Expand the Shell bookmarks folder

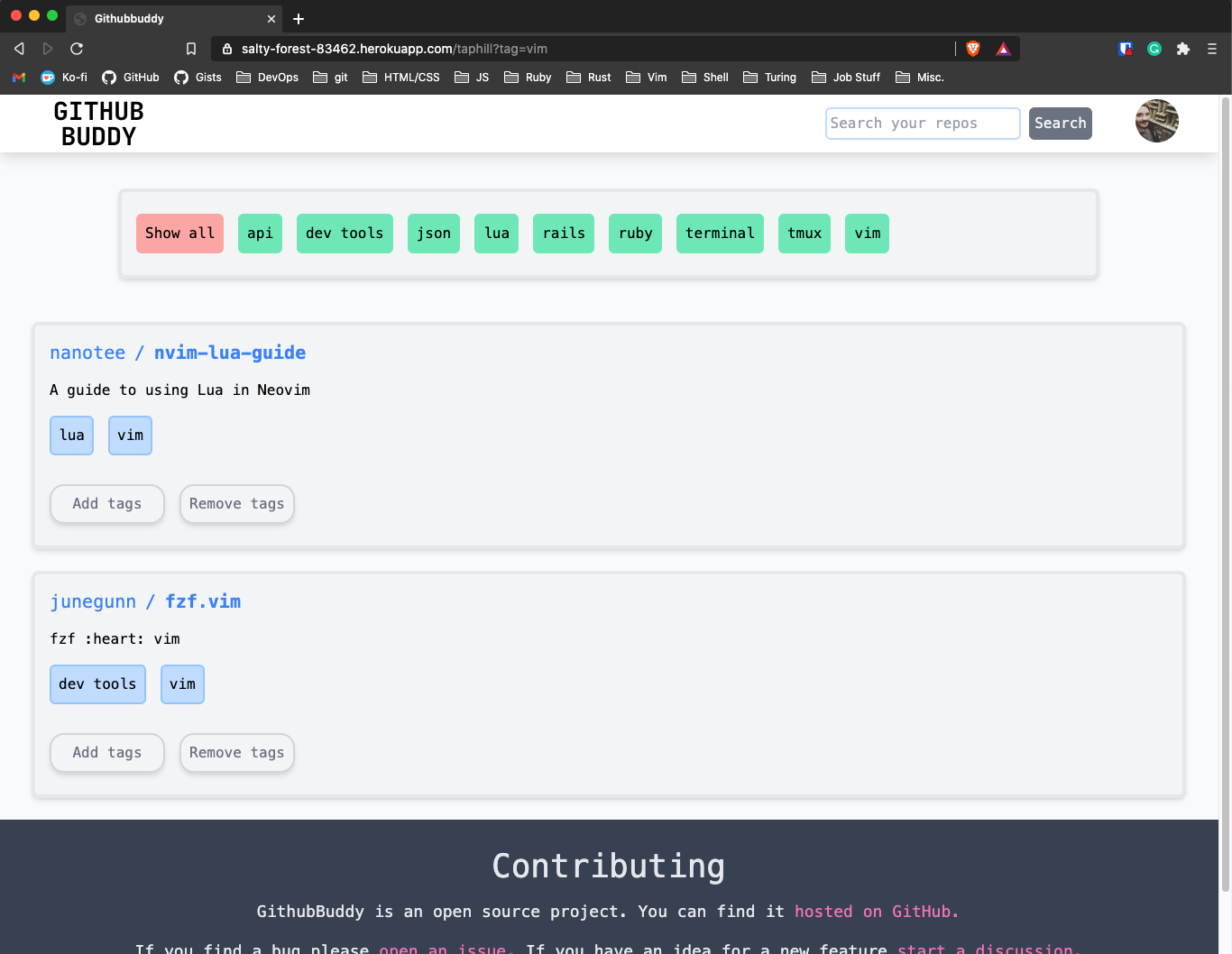[705, 78]
